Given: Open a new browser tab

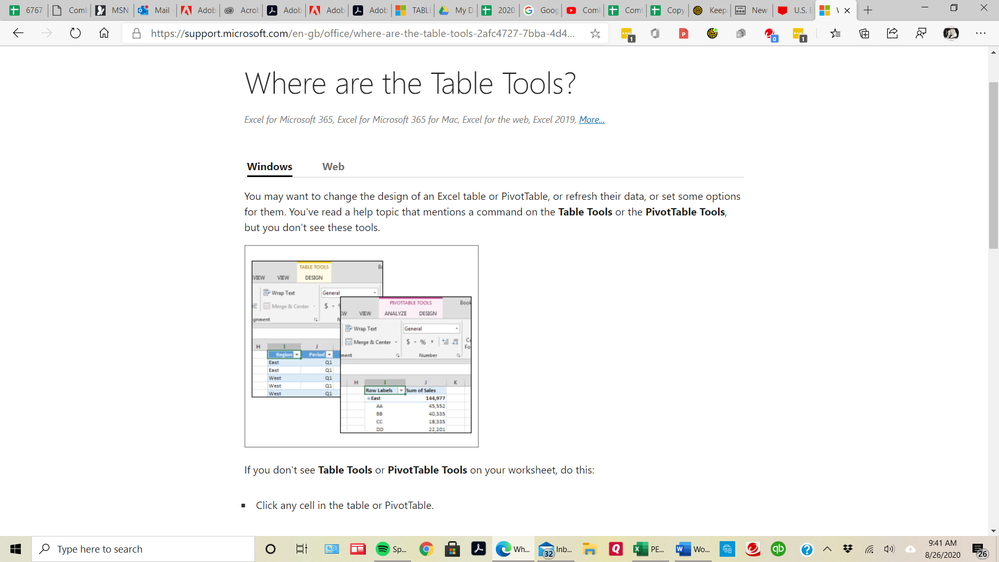Looking at the screenshot, I should 868,10.
